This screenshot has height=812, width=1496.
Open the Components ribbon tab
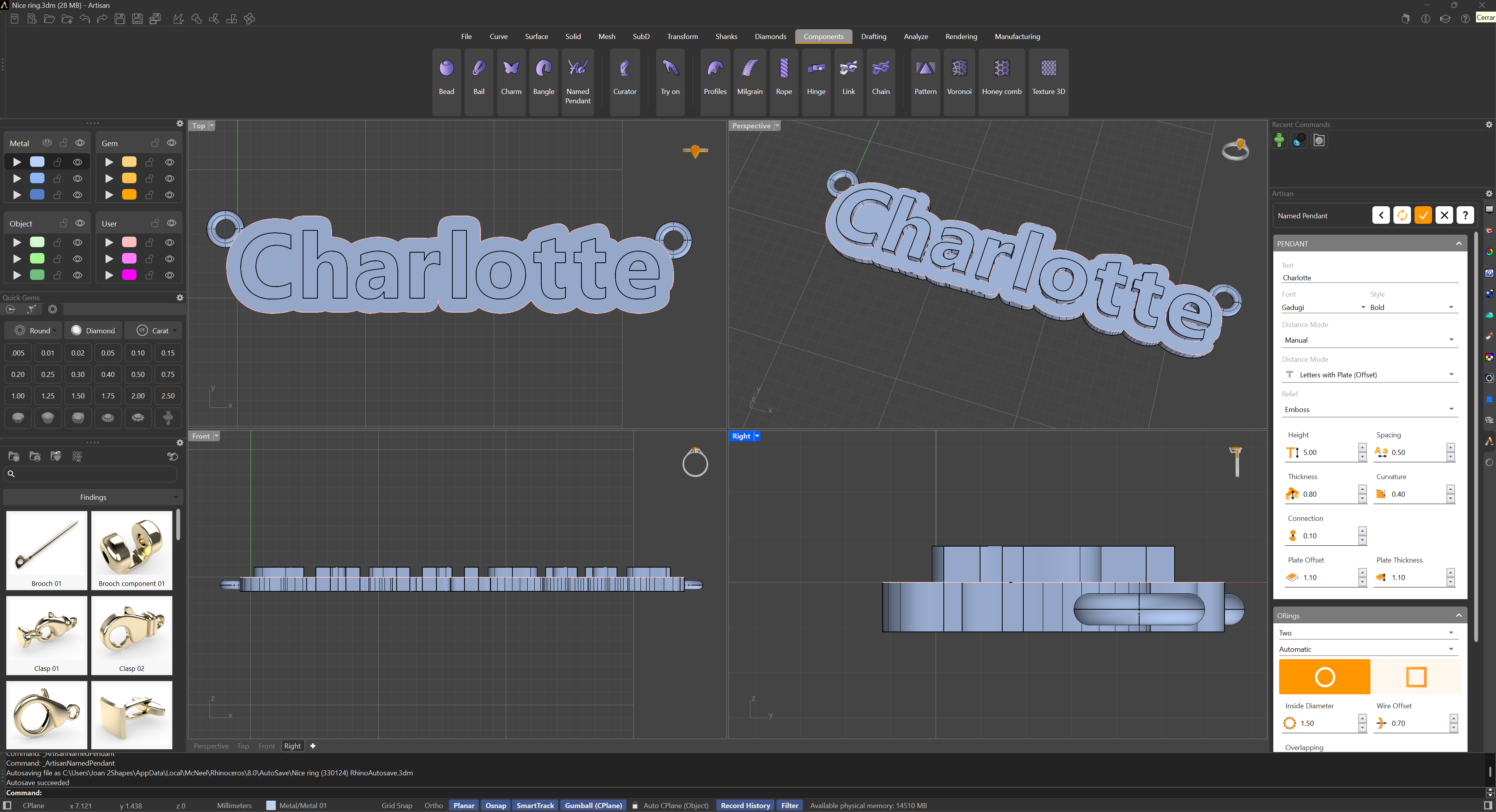click(823, 37)
